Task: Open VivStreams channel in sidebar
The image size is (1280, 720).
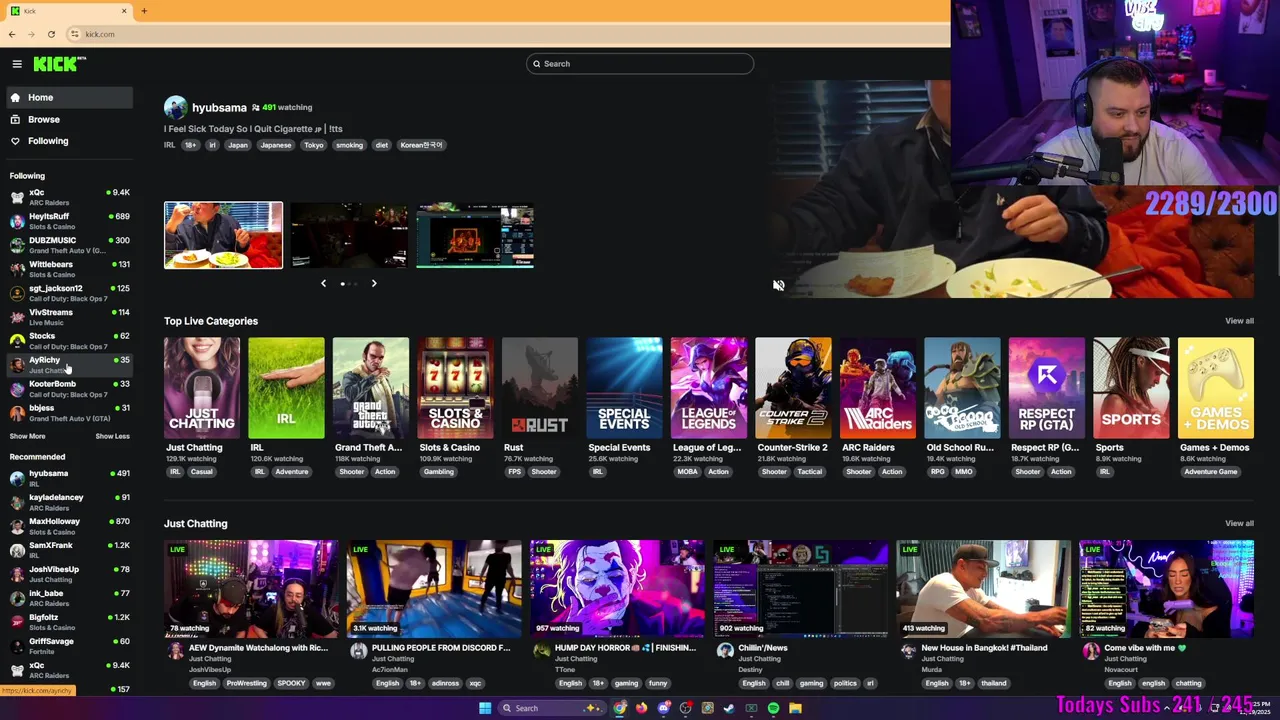Action: (68, 317)
